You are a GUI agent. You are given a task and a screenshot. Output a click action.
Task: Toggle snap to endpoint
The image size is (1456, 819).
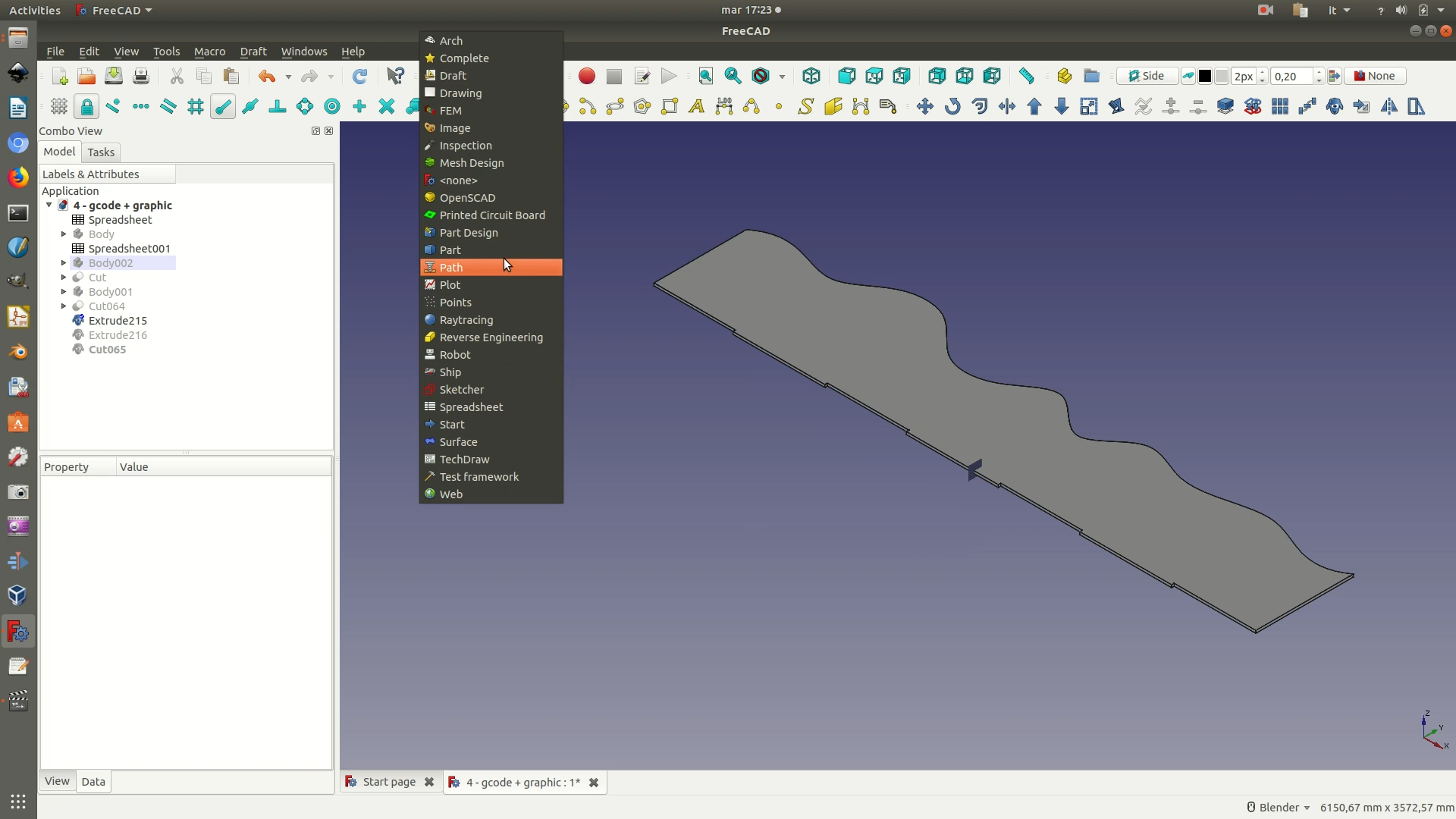click(223, 106)
